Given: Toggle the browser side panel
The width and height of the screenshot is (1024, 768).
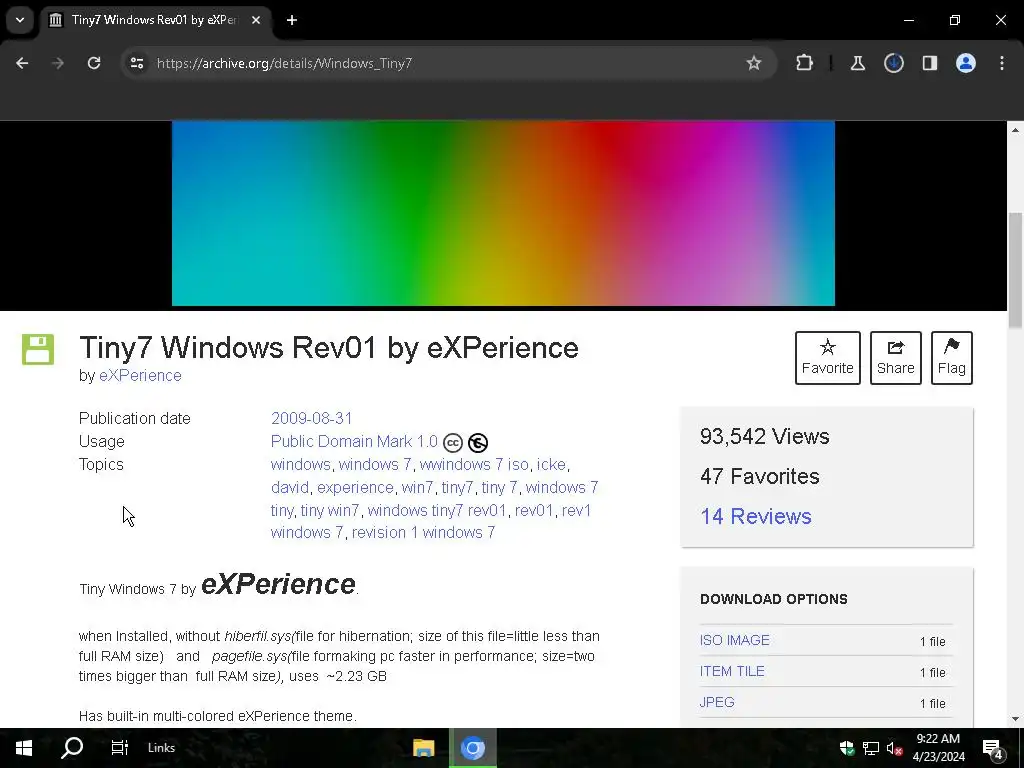Looking at the screenshot, I should [x=929, y=63].
